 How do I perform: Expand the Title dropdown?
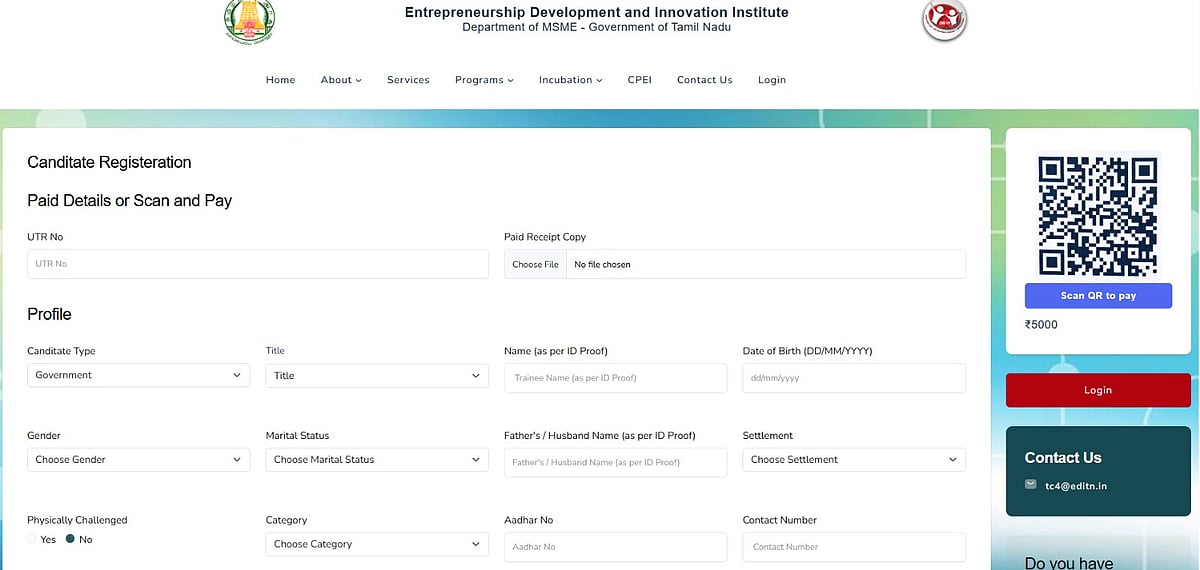click(376, 376)
